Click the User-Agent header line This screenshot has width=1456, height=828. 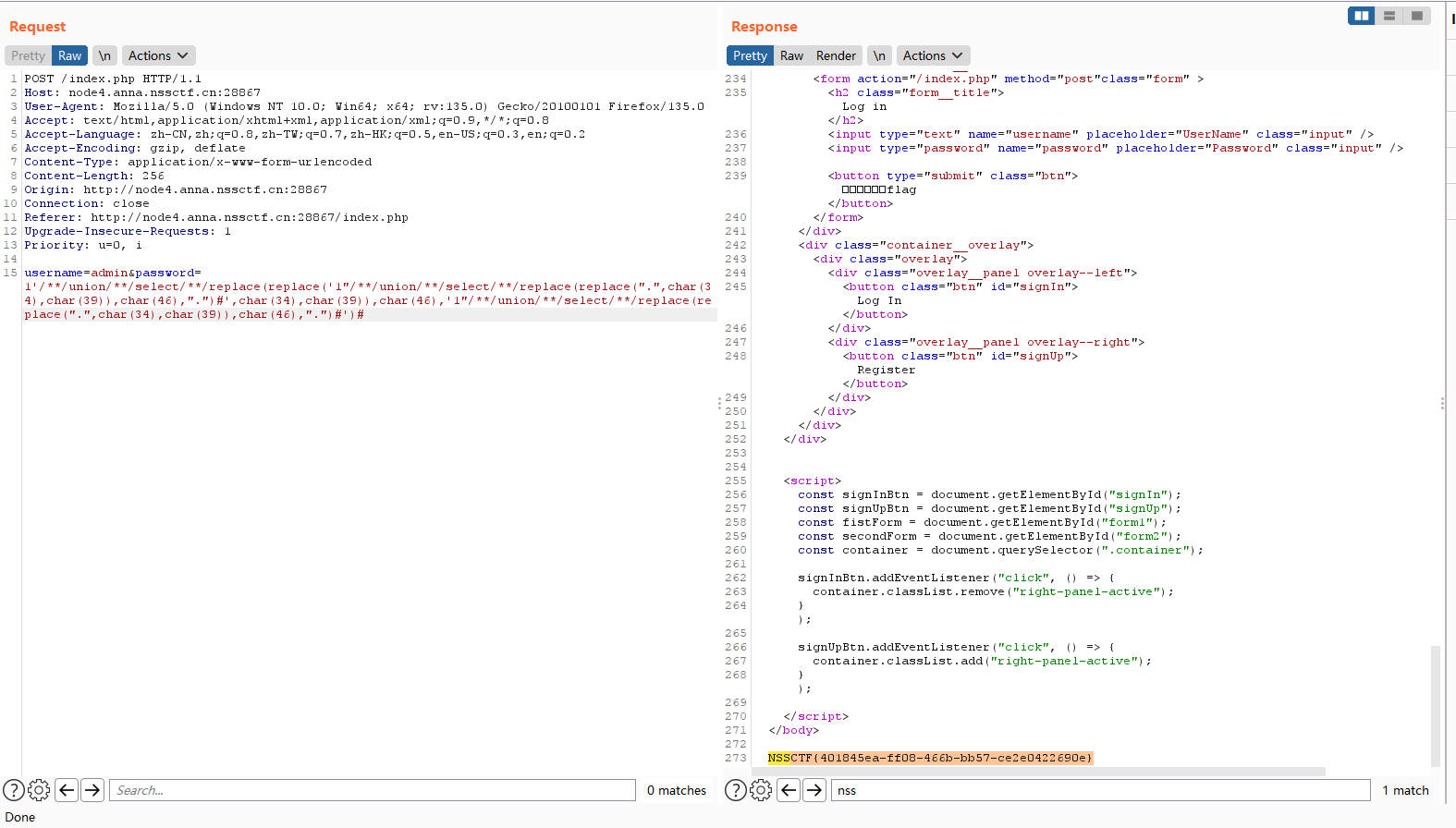pyautogui.click(x=364, y=106)
